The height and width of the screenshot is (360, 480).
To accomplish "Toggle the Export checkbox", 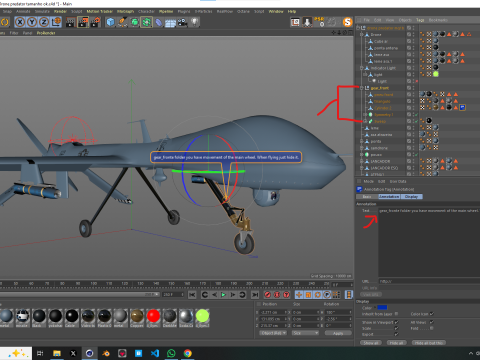I will 396,334.
